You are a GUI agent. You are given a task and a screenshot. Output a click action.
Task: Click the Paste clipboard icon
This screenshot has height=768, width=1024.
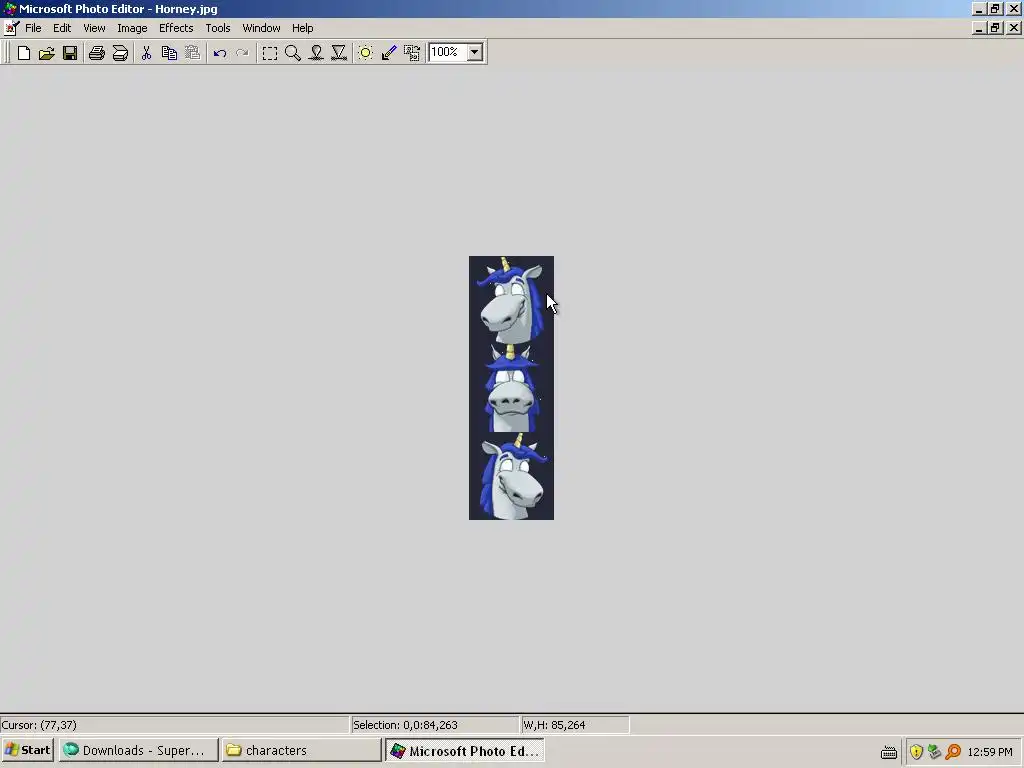192,53
